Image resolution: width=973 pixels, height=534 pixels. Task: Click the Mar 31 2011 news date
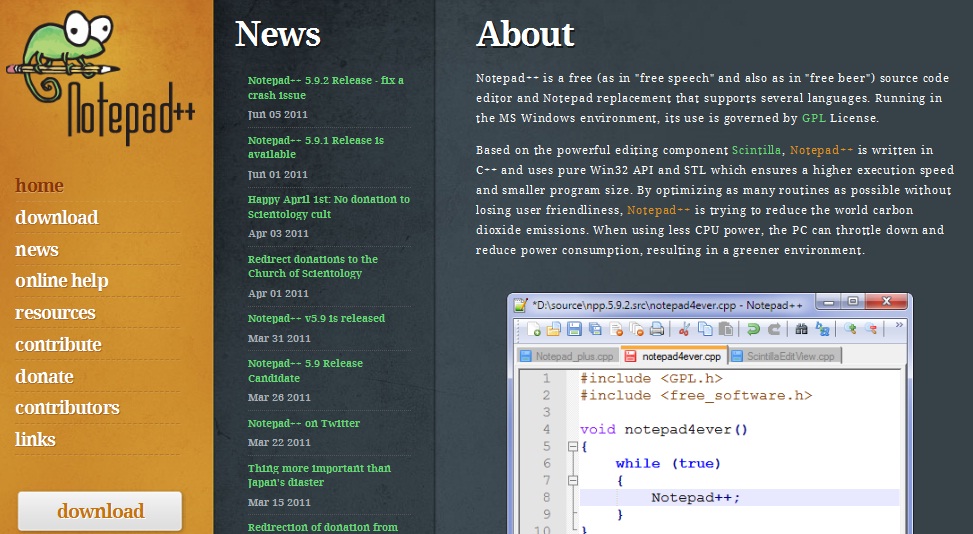279,338
